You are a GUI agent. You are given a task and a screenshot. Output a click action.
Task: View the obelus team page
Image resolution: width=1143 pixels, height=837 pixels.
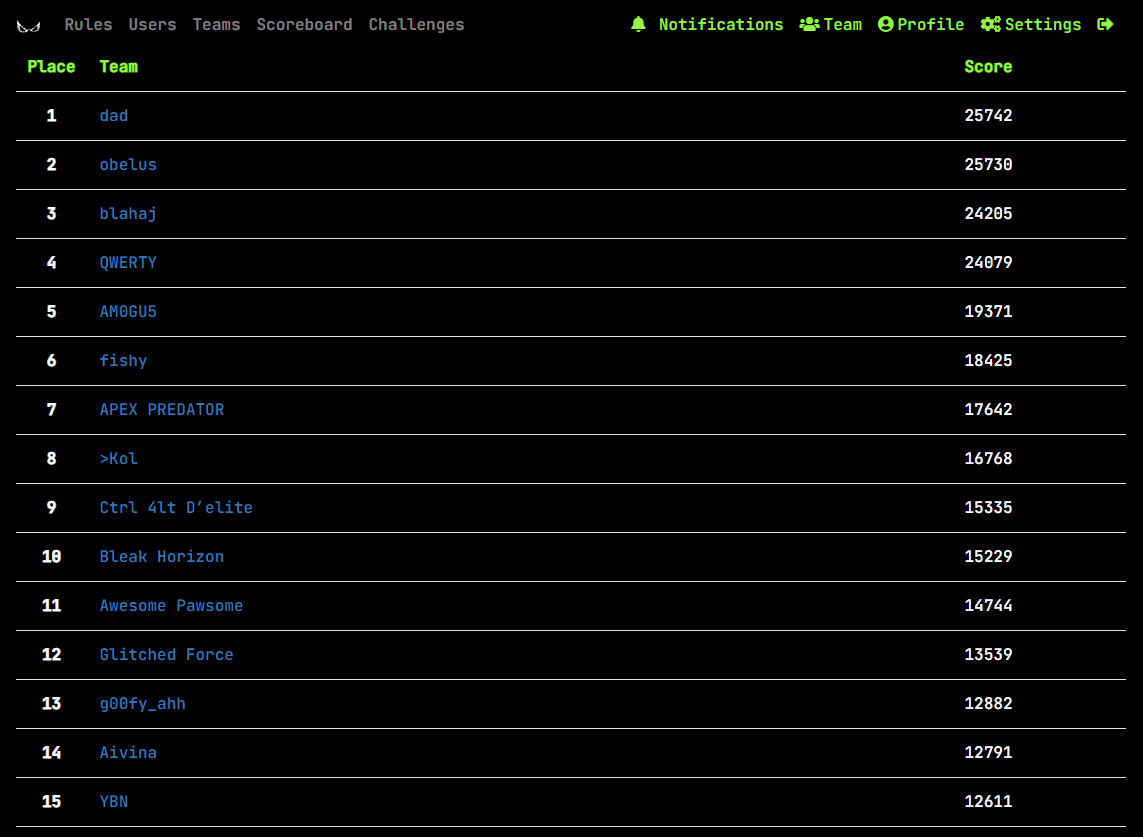128,165
